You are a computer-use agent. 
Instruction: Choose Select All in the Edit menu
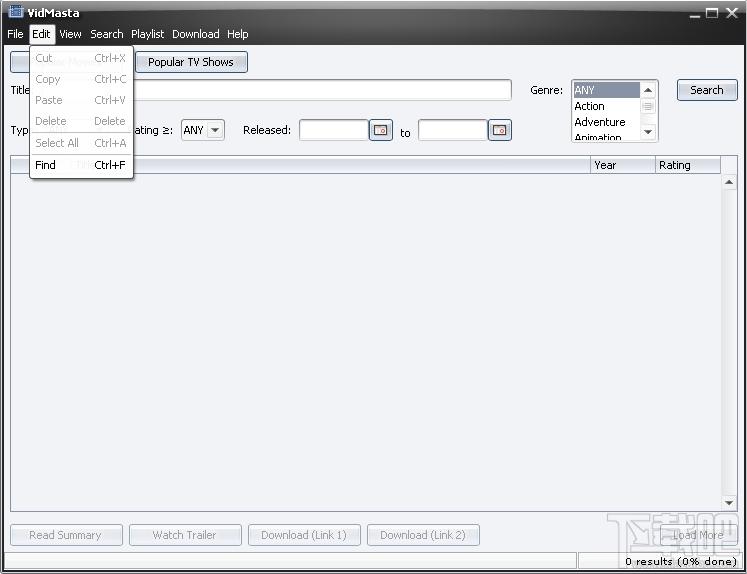tap(81, 143)
